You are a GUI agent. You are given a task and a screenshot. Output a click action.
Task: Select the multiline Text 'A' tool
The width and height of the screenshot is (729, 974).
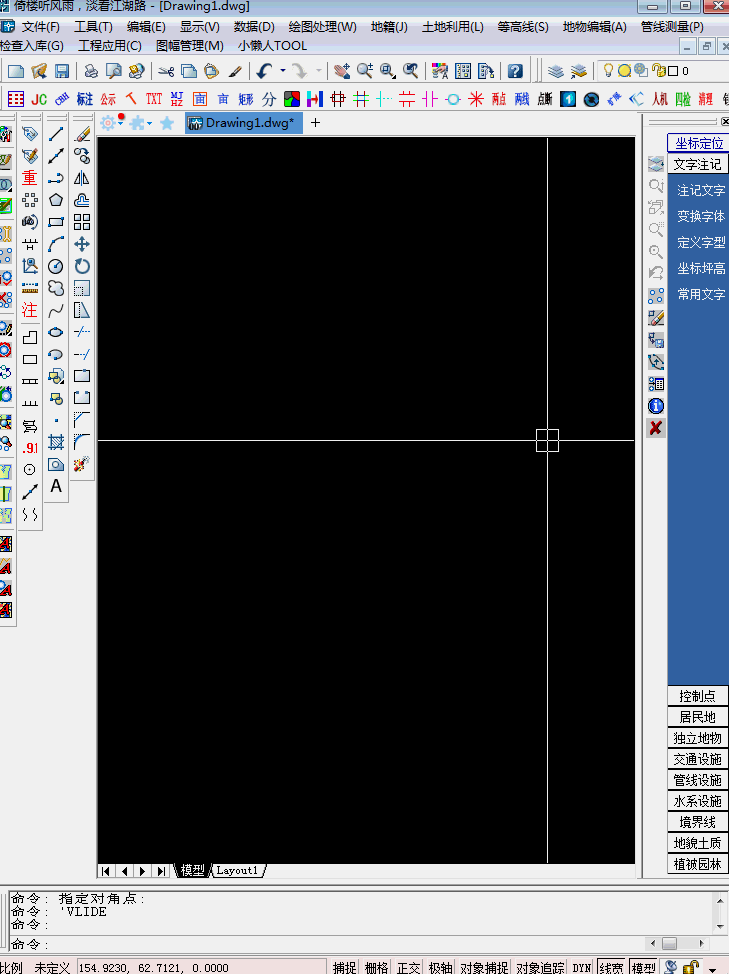click(x=56, y=486)
